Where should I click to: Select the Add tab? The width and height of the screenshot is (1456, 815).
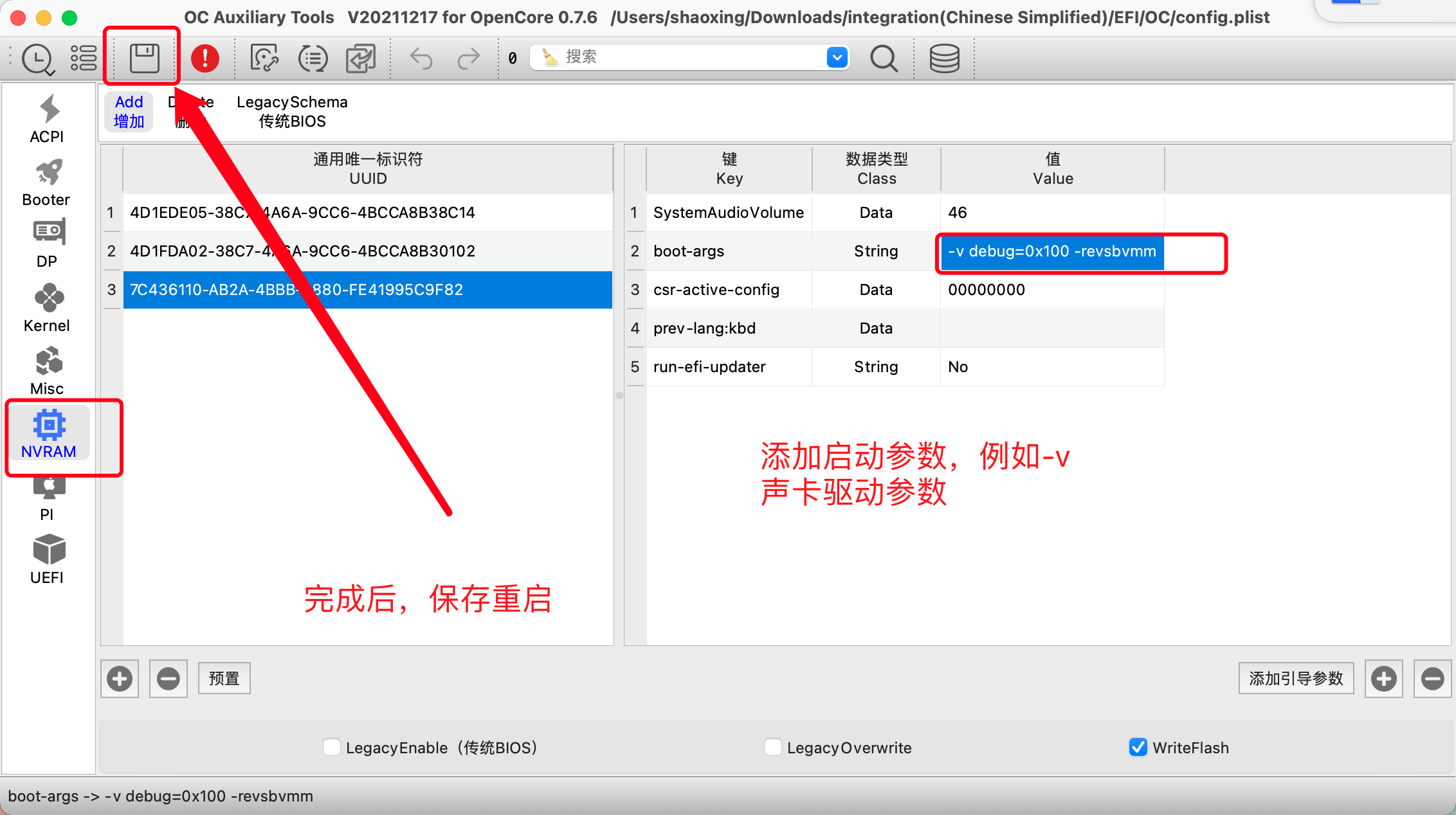[129, 111]
